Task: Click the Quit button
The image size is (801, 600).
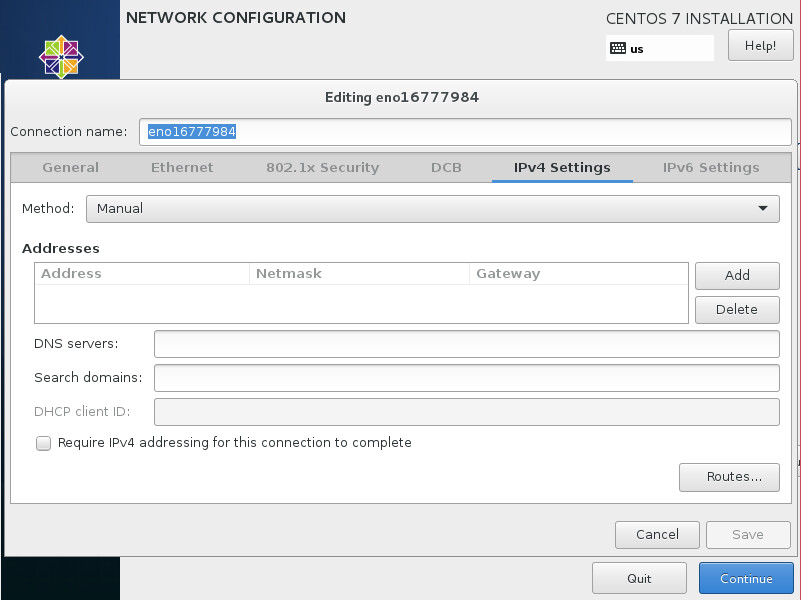Action: click(x=639, y=579)
